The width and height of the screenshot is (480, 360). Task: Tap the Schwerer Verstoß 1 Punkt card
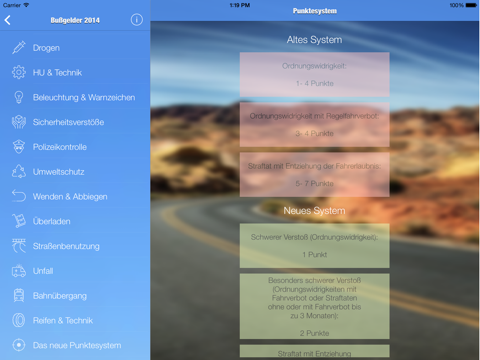[x=314, y=246]
